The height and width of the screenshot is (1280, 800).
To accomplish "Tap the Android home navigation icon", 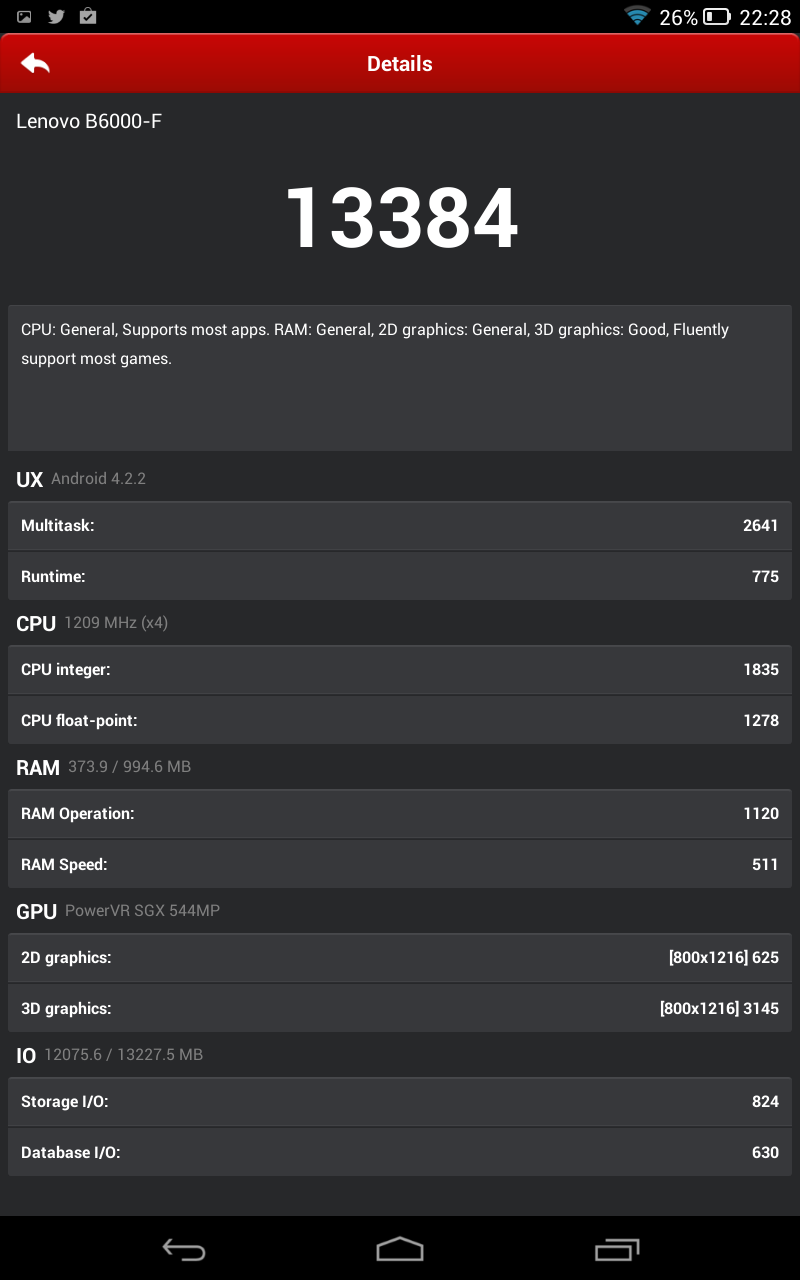I will [400, 1249].
